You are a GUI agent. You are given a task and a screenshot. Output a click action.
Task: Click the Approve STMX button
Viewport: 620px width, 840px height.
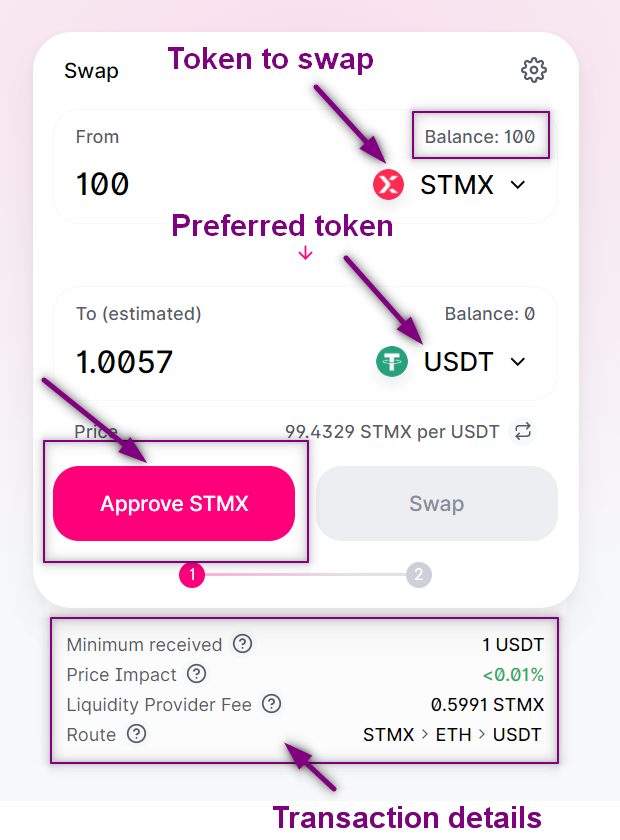point(174,504)
